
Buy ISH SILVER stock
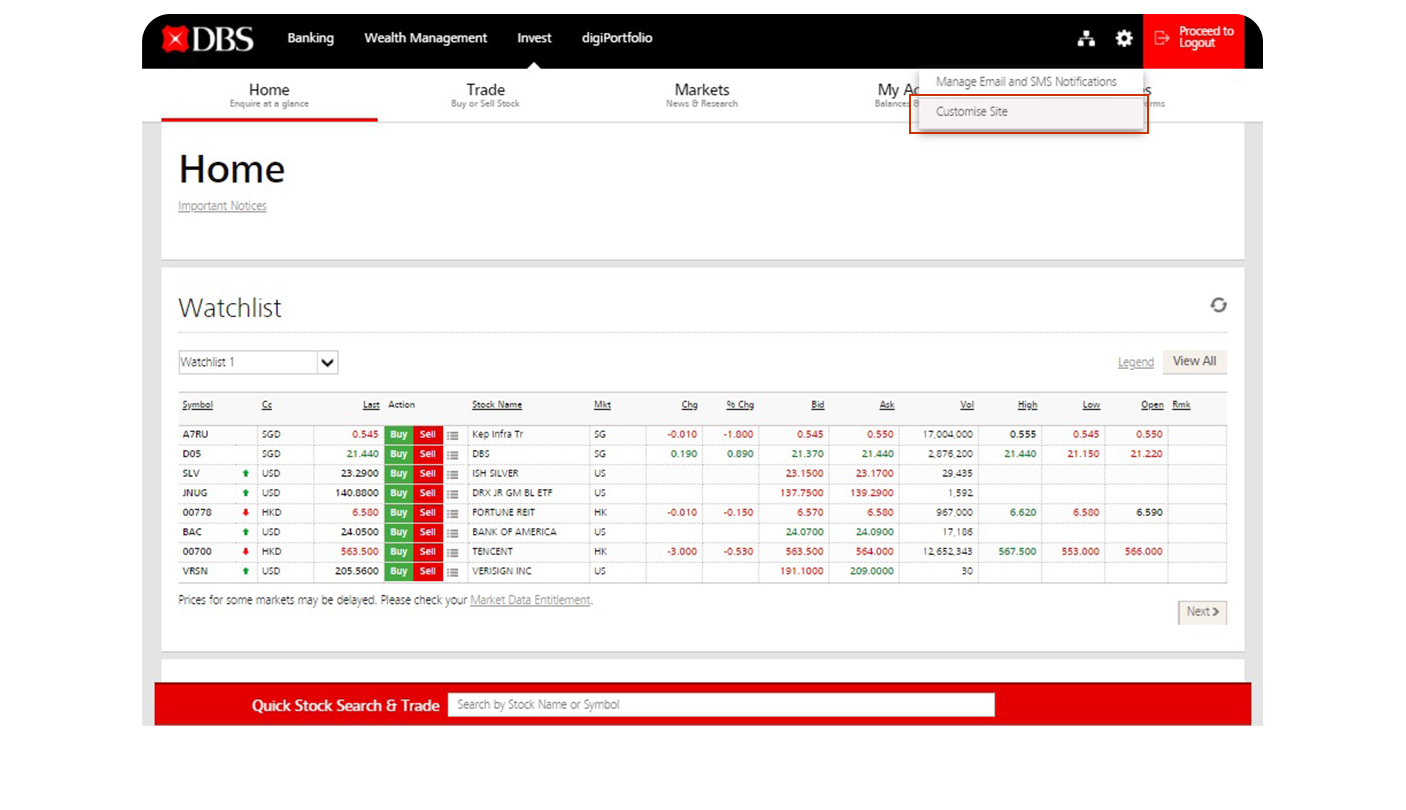tap(399, 474)
